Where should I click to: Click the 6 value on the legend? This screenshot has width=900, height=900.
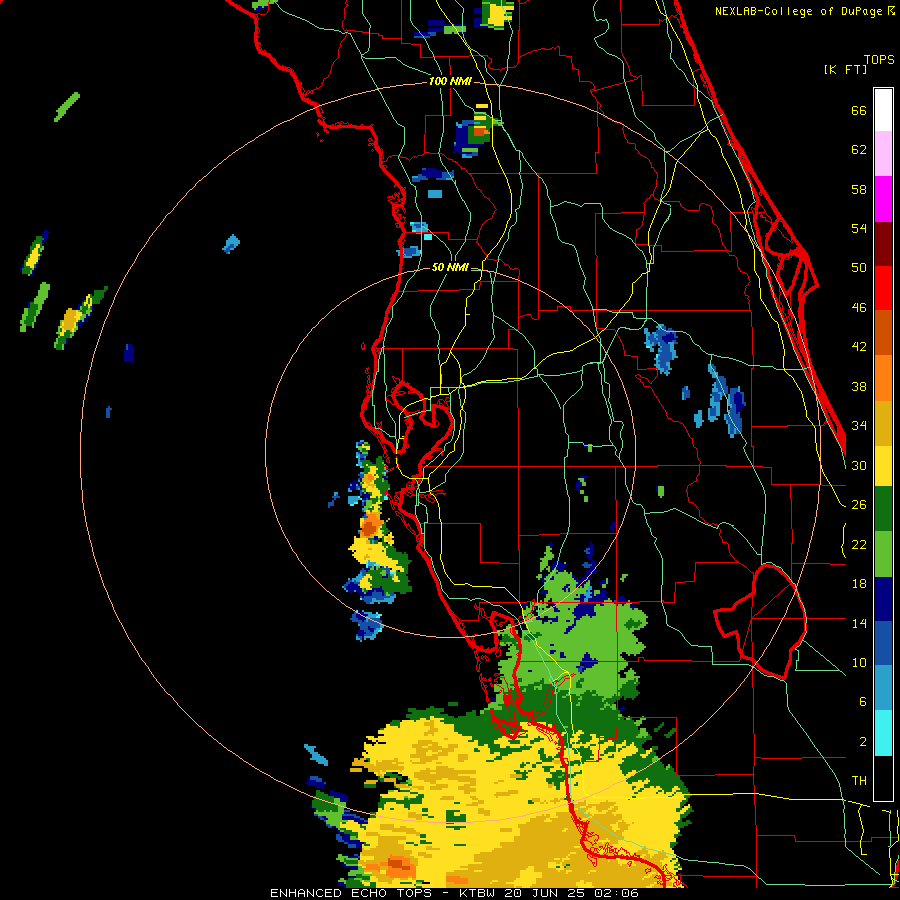tap(863, 702)
